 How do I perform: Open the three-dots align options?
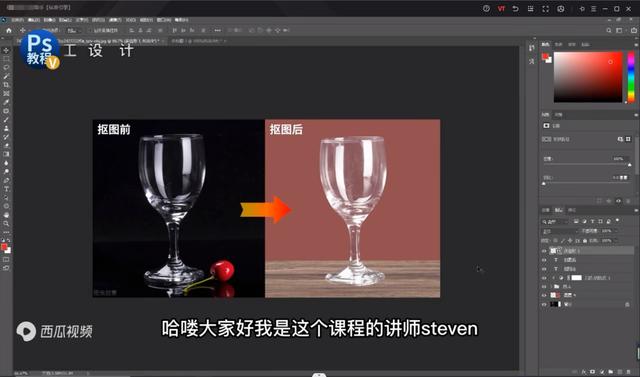(x=218, y=30)
